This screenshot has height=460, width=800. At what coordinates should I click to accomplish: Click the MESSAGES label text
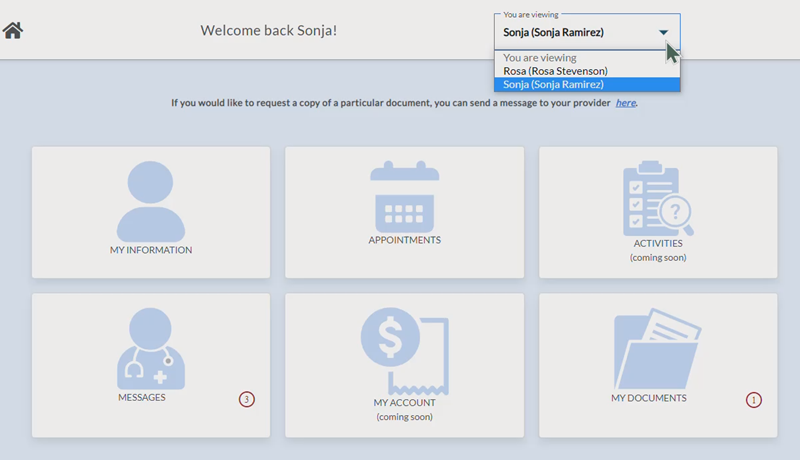point(142,397)
